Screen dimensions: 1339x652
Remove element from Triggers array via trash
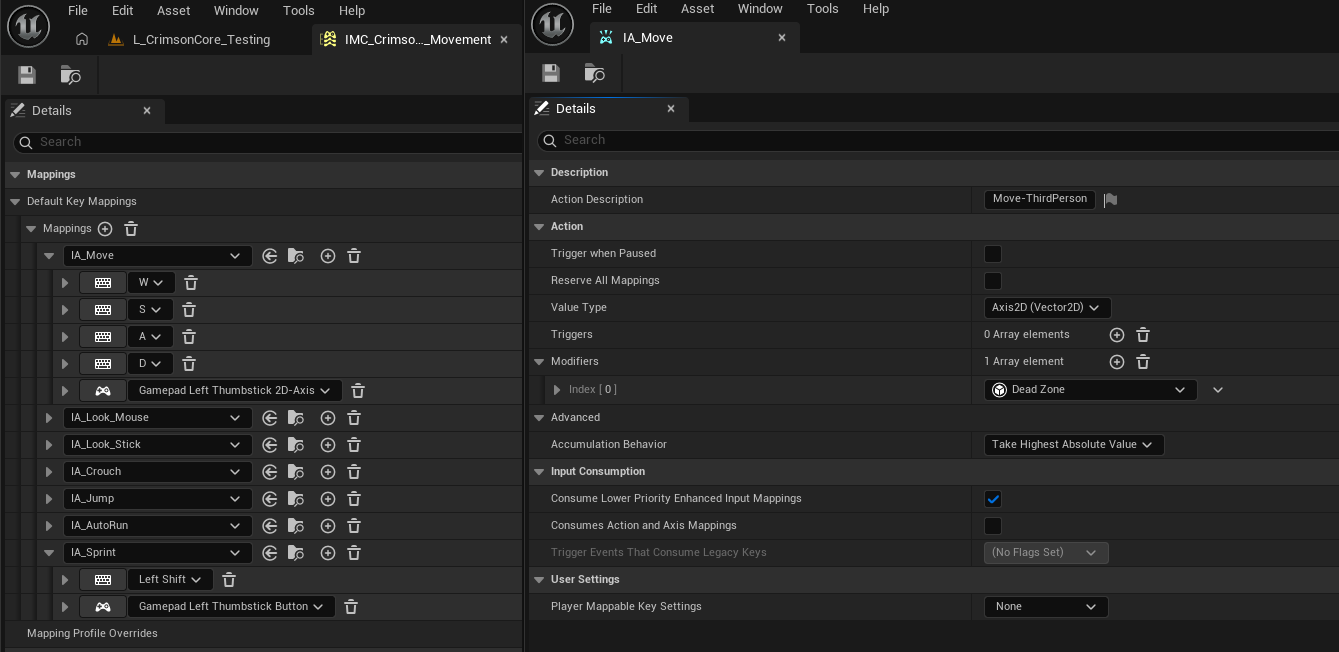[x=1143, y=335]
